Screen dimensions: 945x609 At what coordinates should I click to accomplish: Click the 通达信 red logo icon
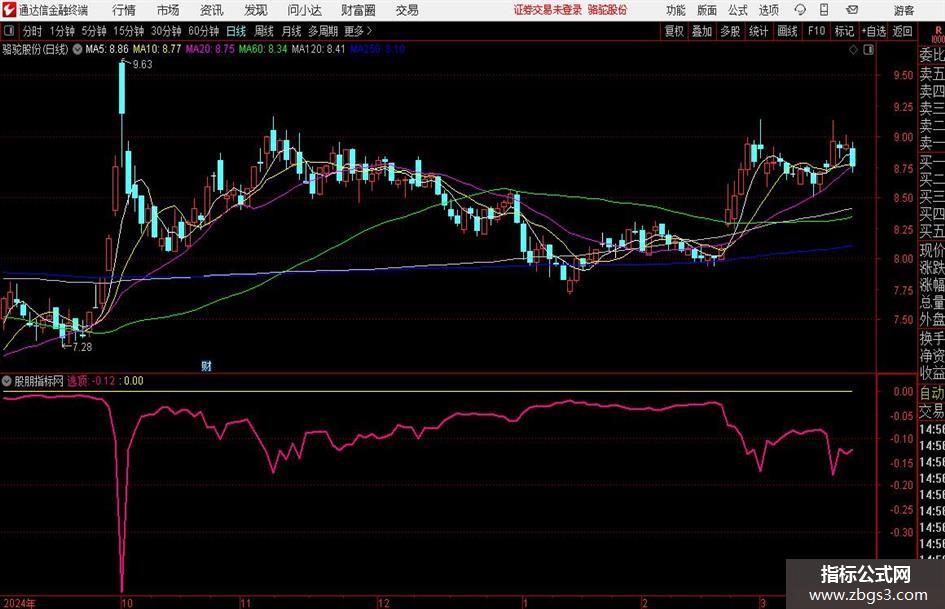click(x=9, y=10)
